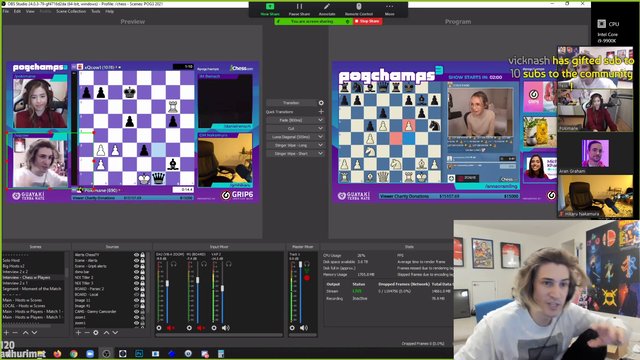This screenshot has width=640, height=360.
Task: Mute the third mixer channel speaker
Action: 226,328
